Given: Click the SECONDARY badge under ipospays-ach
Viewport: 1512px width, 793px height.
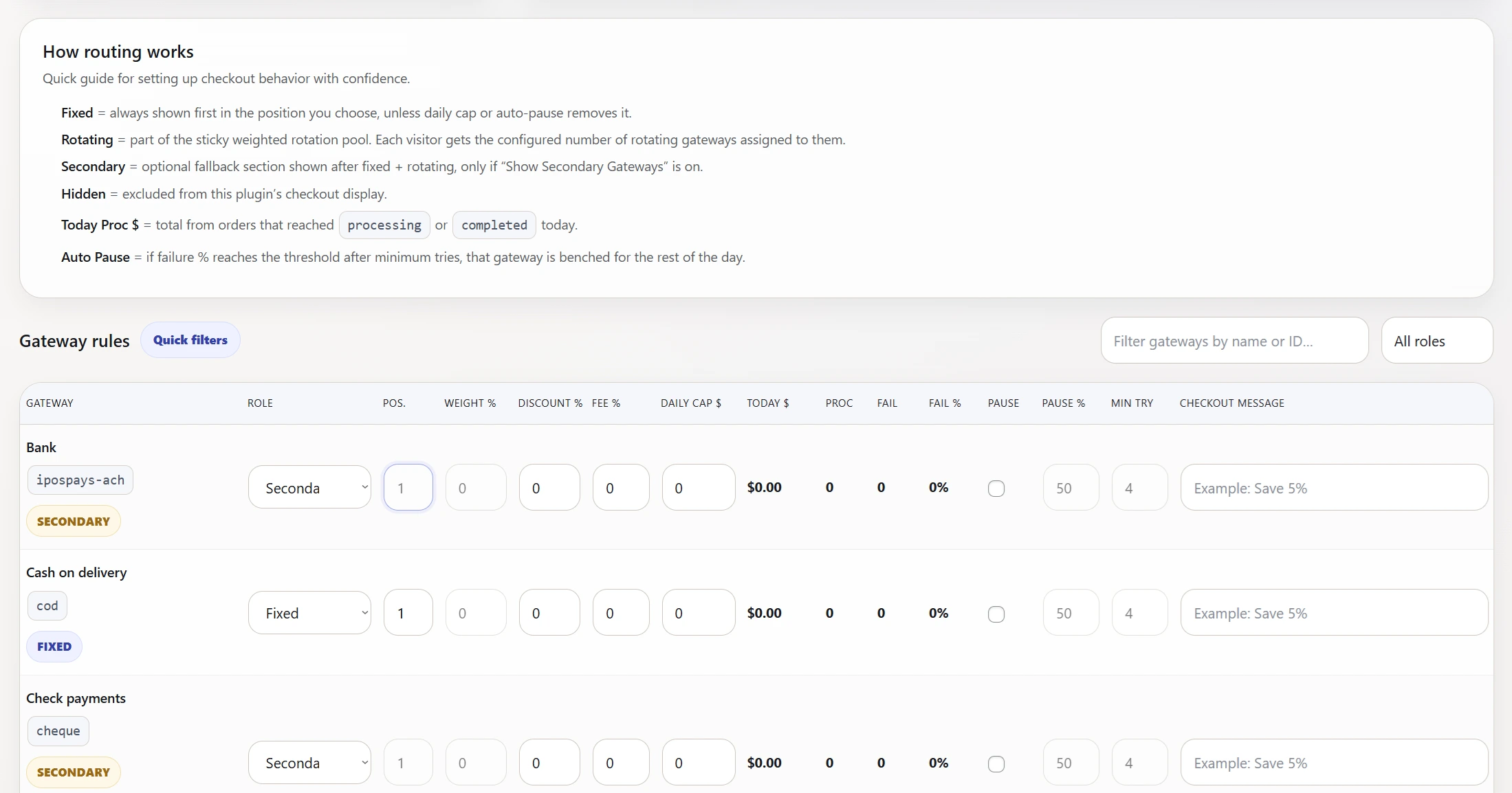Looking at the screenshot, I should [73, 520].
